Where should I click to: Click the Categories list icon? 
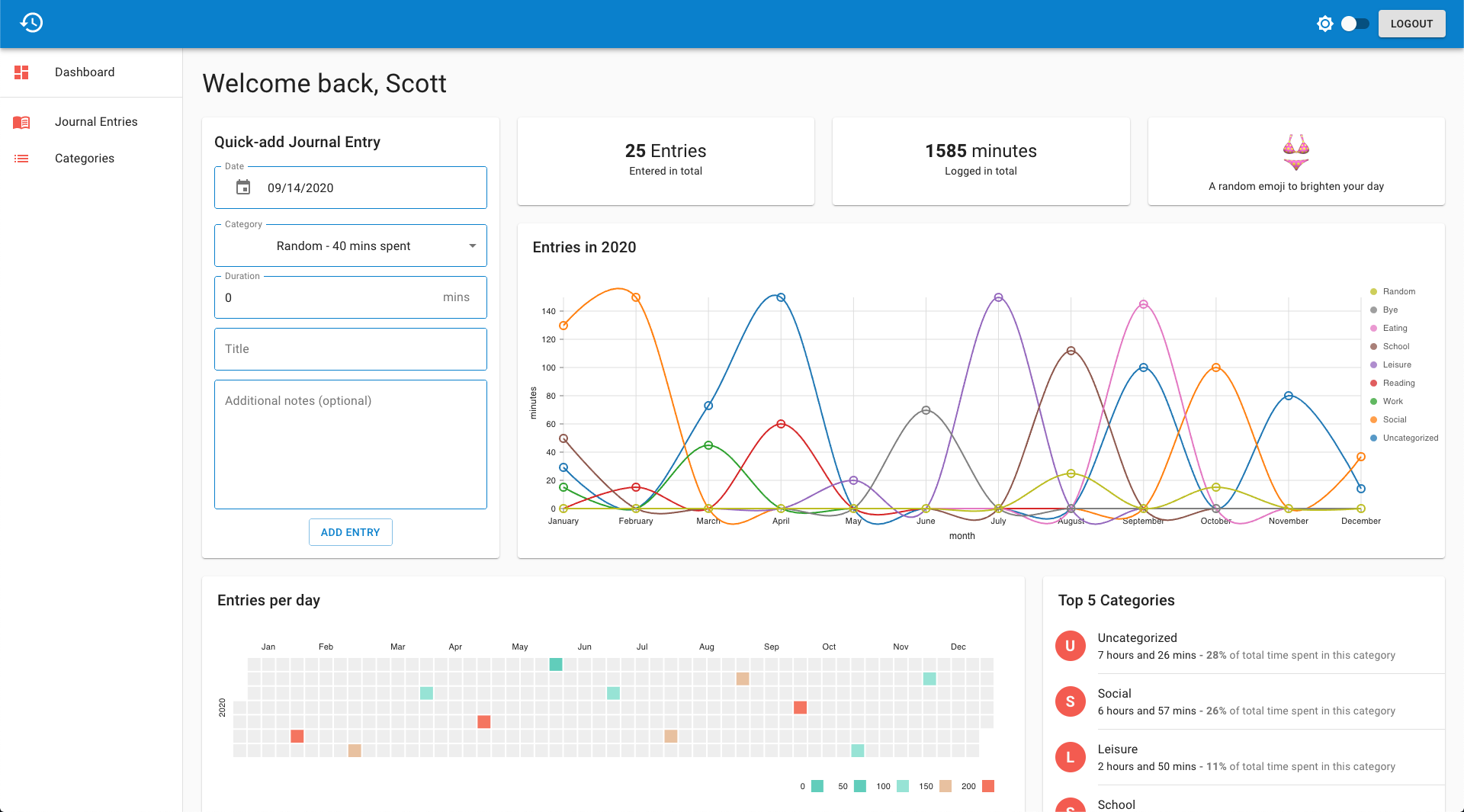(21, 159)
